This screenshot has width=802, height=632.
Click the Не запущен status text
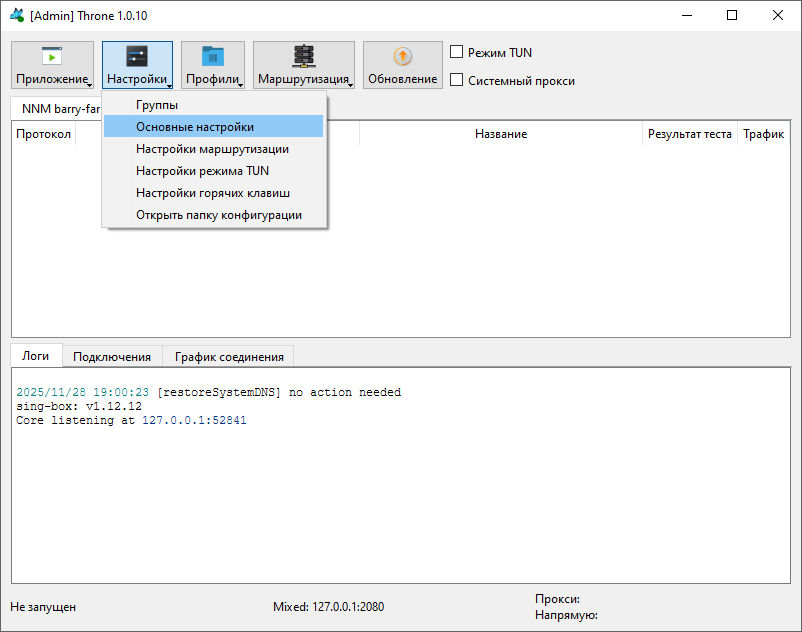pyautogui.click(x=43, y=607)
